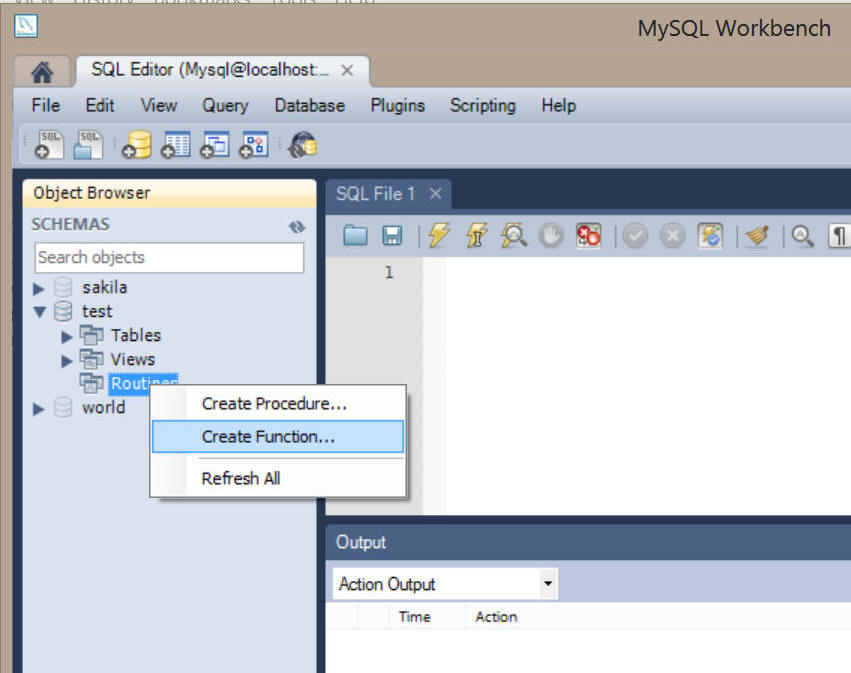Refresh the schemas list icon
851x673 pixels.
[x=297, y=226]
